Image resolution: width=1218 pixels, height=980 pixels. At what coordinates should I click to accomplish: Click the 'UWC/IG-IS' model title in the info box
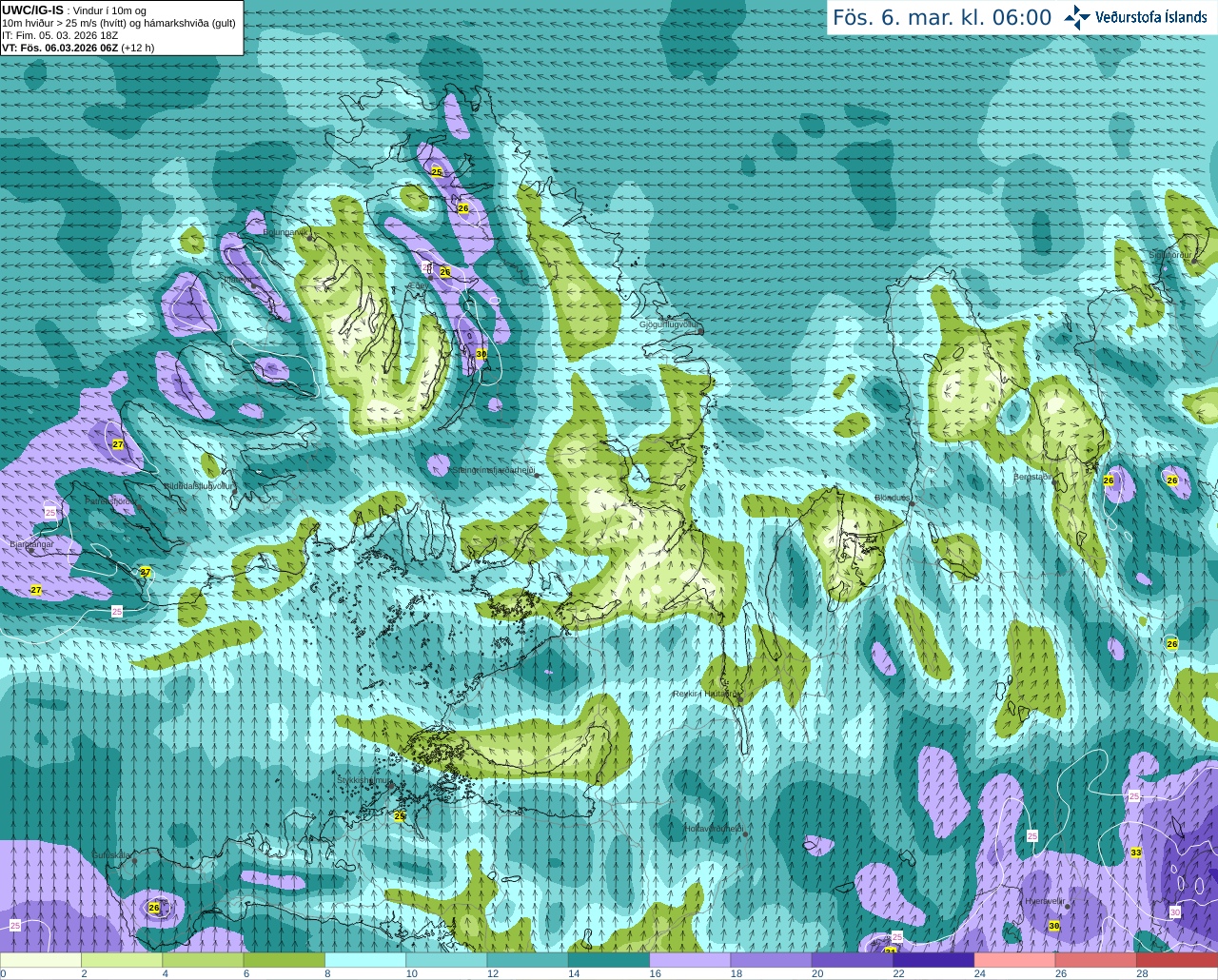(32, 10)
